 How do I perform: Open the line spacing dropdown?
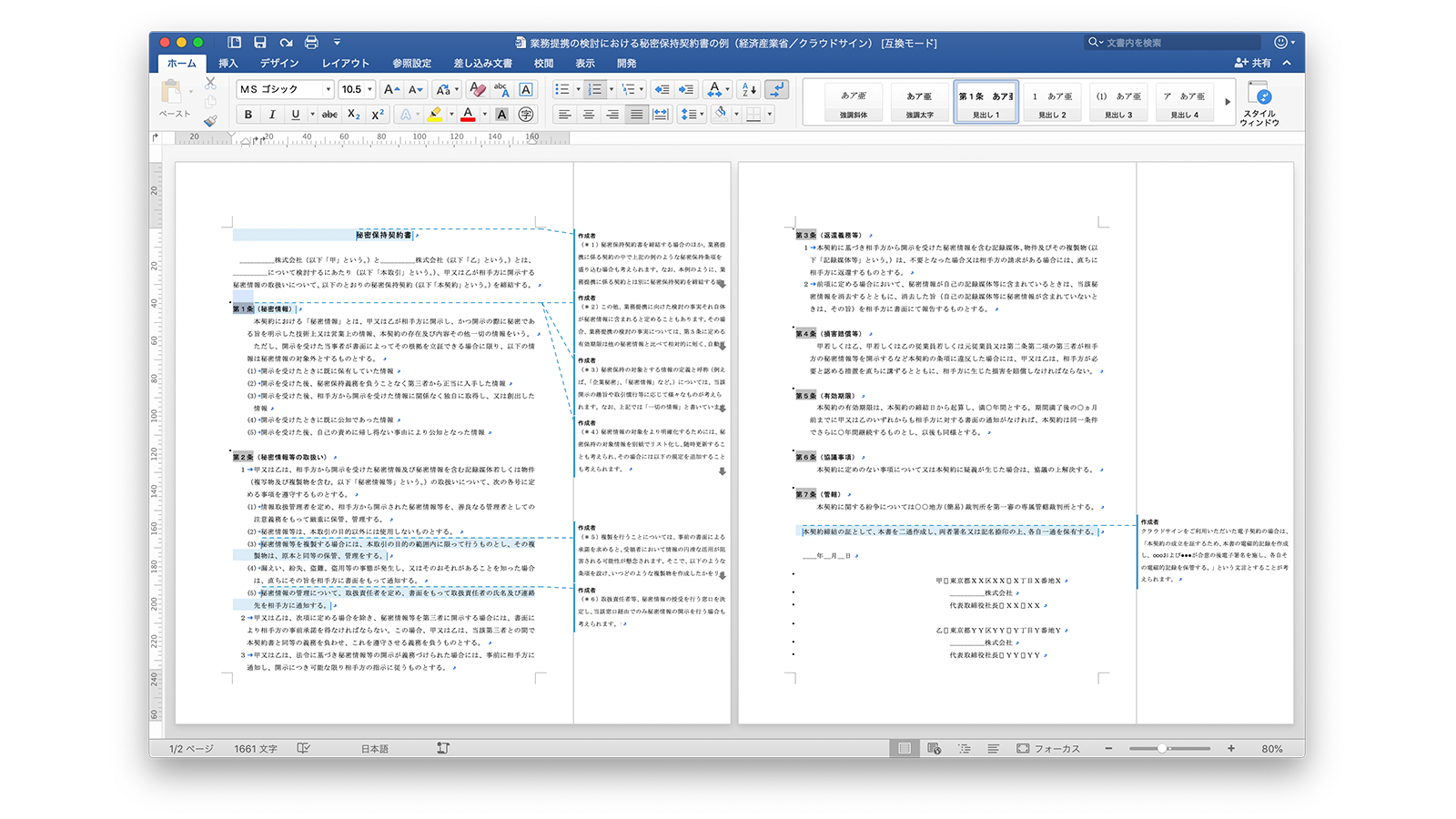[692, 114]
